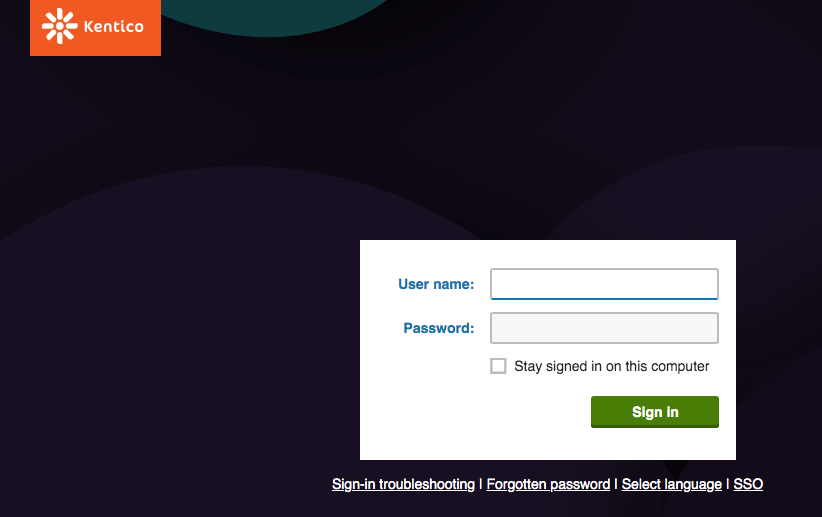Click the 'Stay signed in on this computer' label
The image size is (822, 517).
point(611,366)
